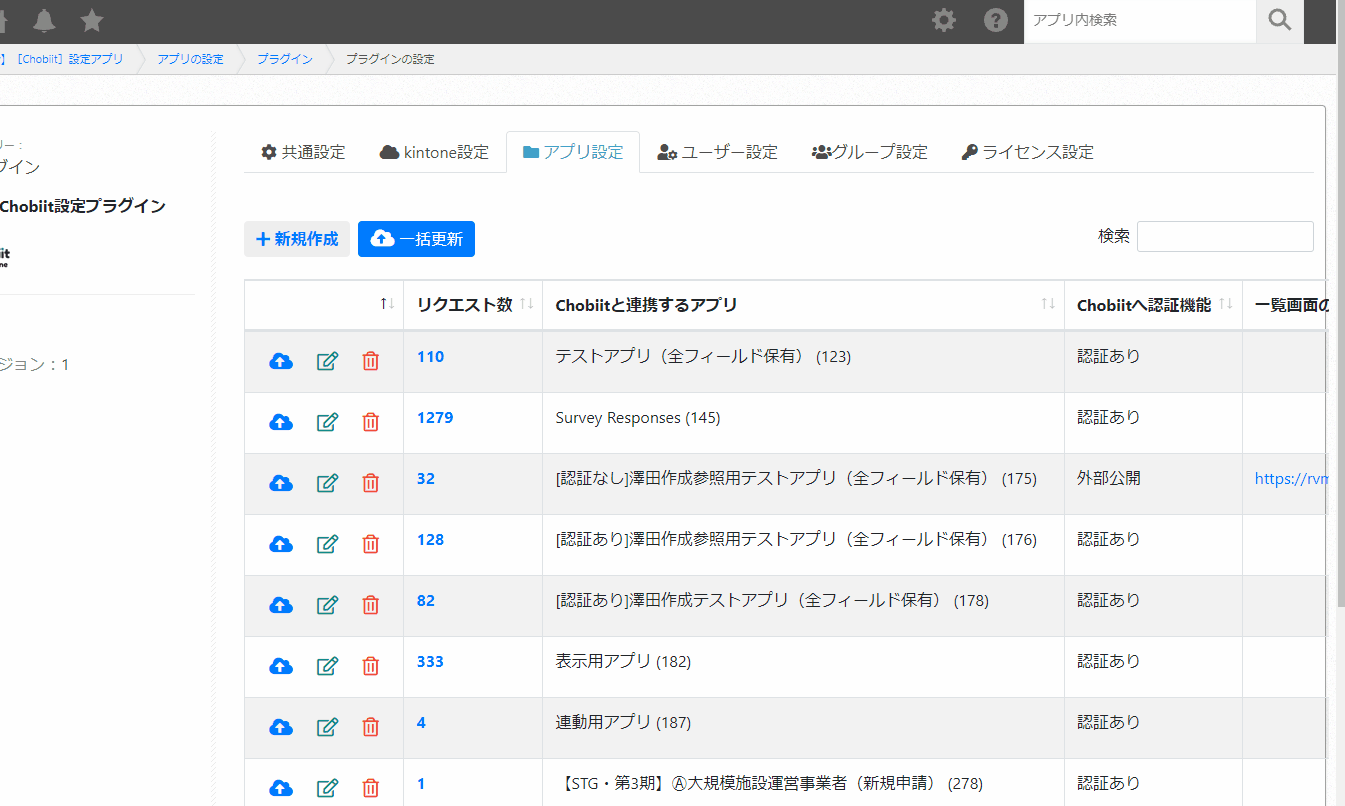The height and width of the screenshot is (806, 1345).
Task: Click the 外部公開 cell
Action: coord(1153,484)
